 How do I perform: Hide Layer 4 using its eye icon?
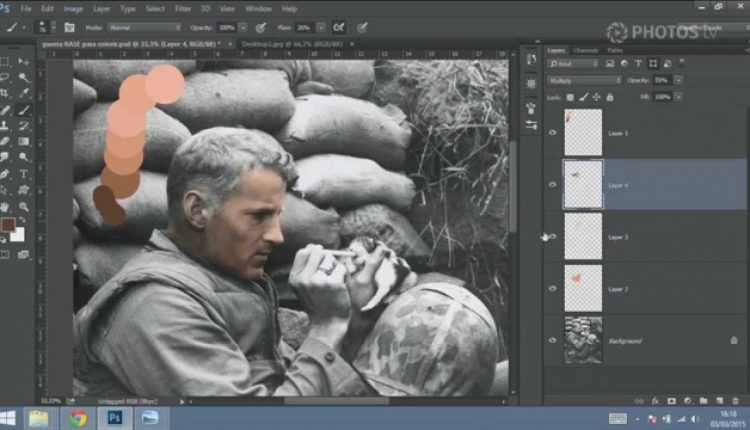click(x=552, y=184)
